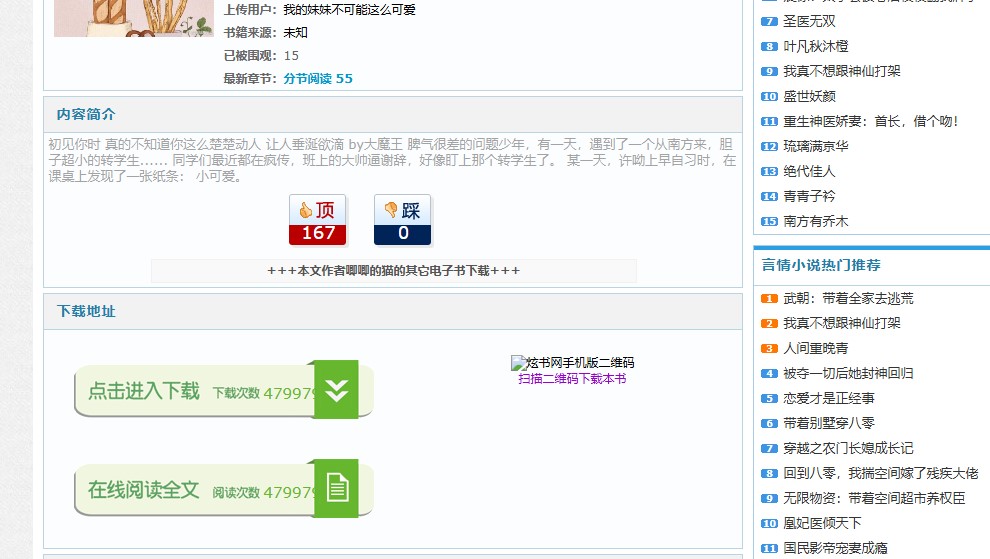
Task: Open recommended novel 武朝：带着全家去逃荒
Action: tap(848, 298)
